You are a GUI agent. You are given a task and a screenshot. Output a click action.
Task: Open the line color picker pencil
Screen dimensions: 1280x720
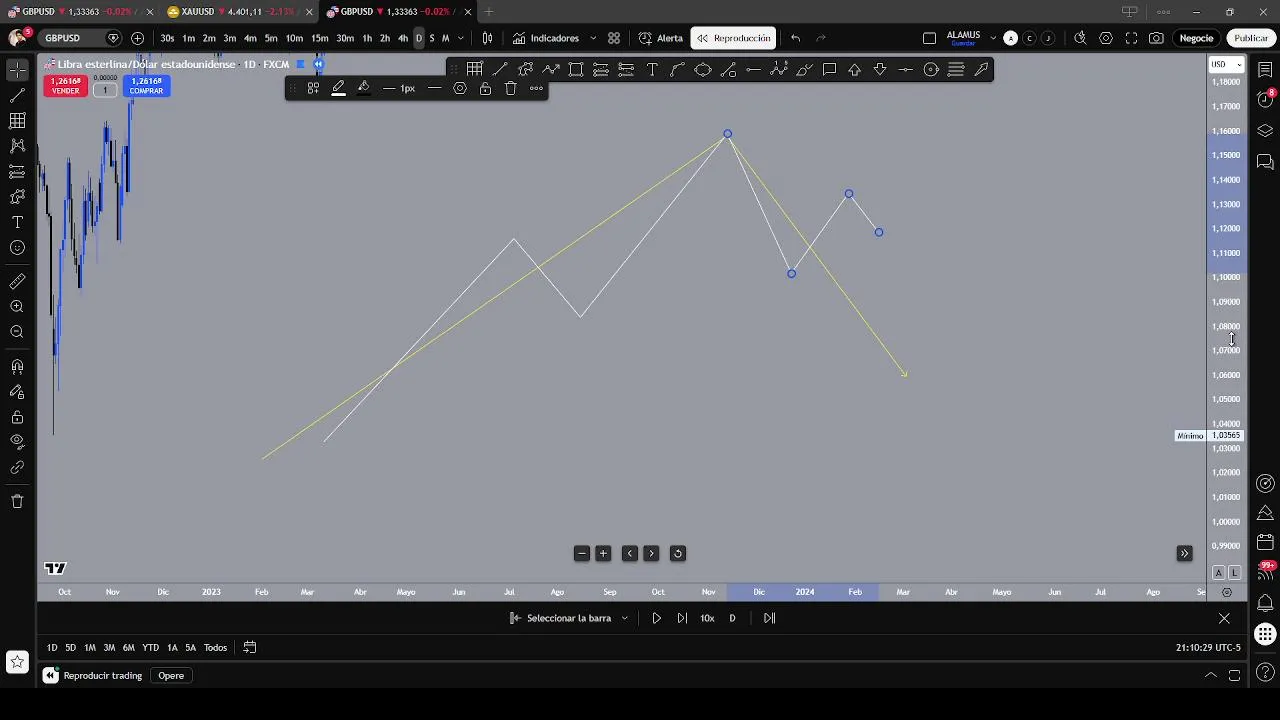click(x=338, y=88)
